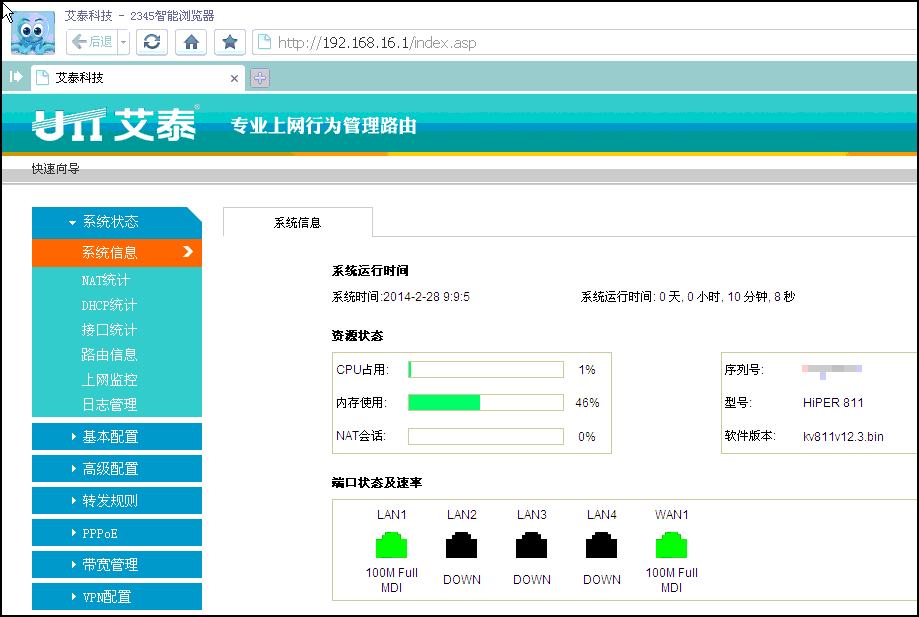Click the 系统时间 2014-2-28 9:9:5 text
This screenshot has width=919, height=617.
(401, 297)
